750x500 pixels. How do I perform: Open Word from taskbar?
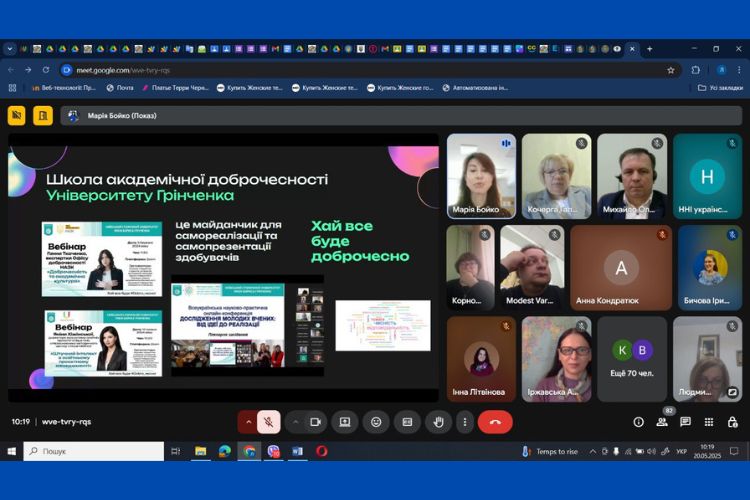point(297,451)
